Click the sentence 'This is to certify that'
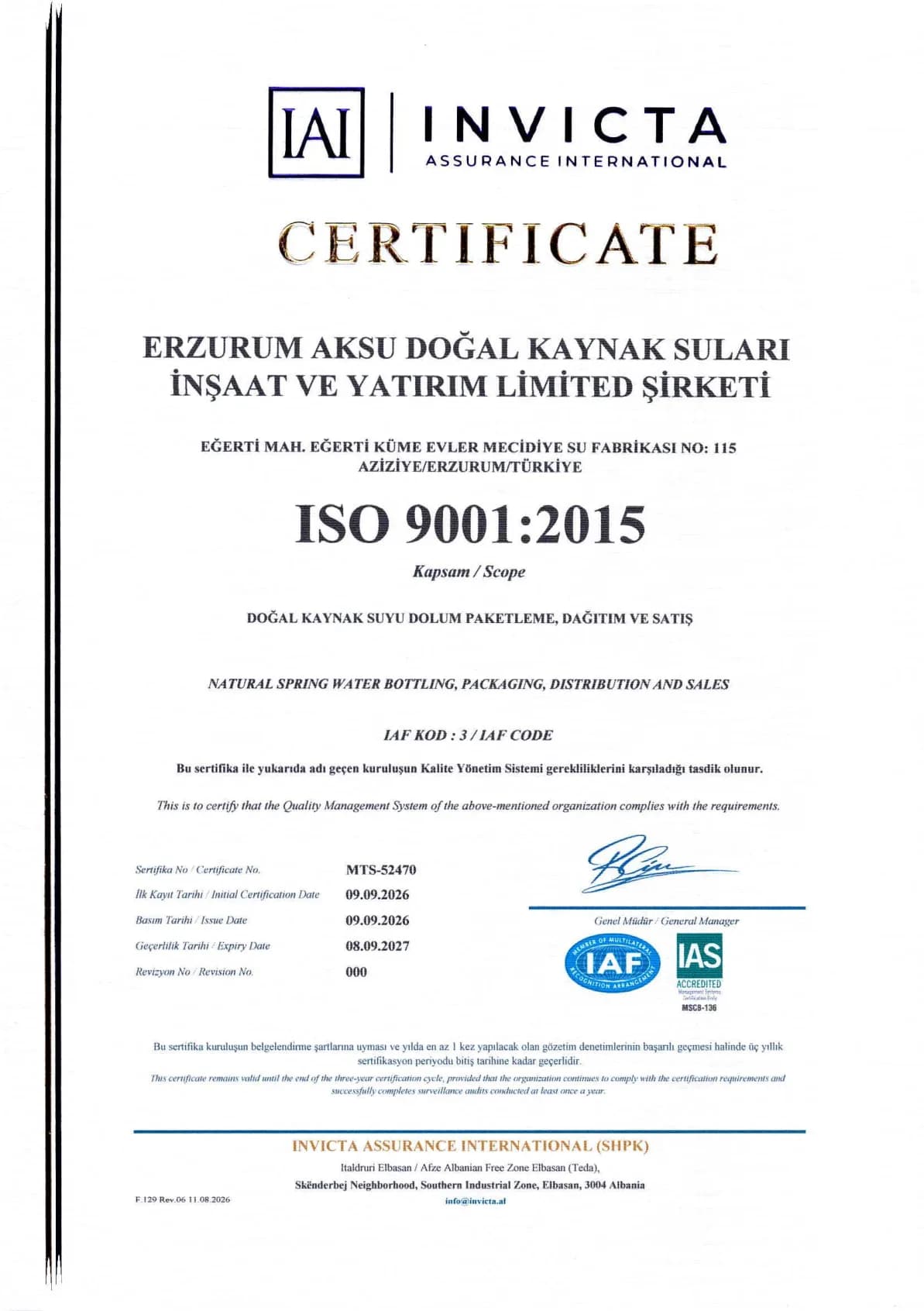Screen dimensions: 924x1311 point(469,806)
